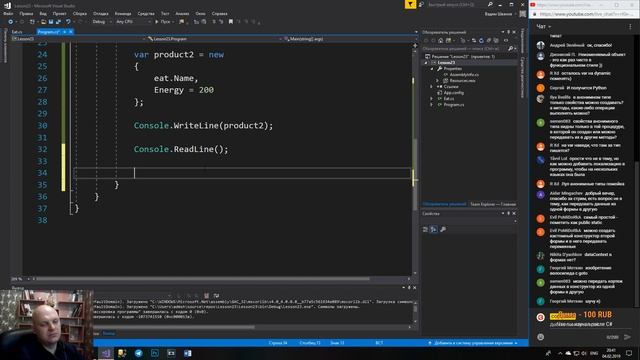Expand the Ссылки references node
The height and width of the screenshot is (360, 640).
pyautogui.click(x=432, y=87)
